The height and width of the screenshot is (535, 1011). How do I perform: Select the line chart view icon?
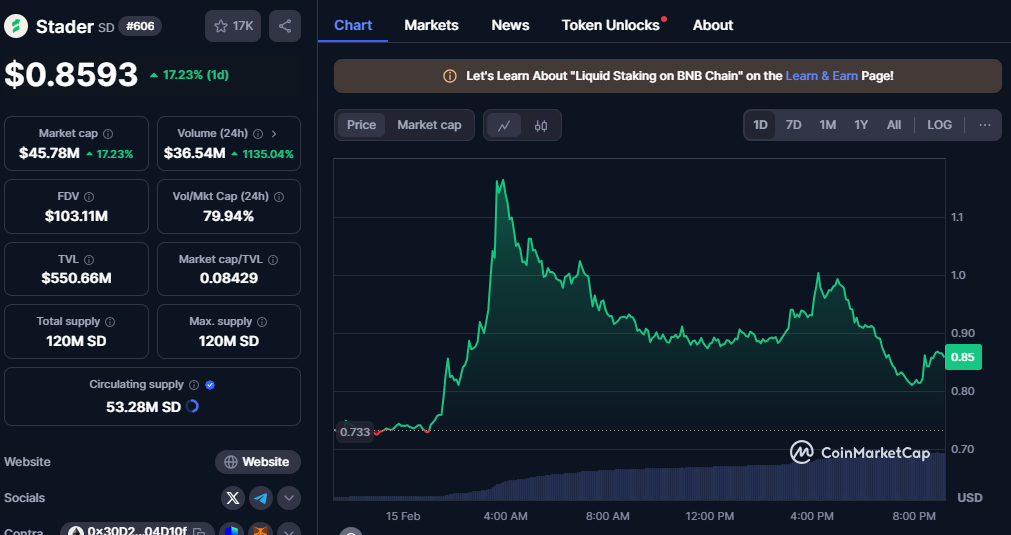coord(504,125)
